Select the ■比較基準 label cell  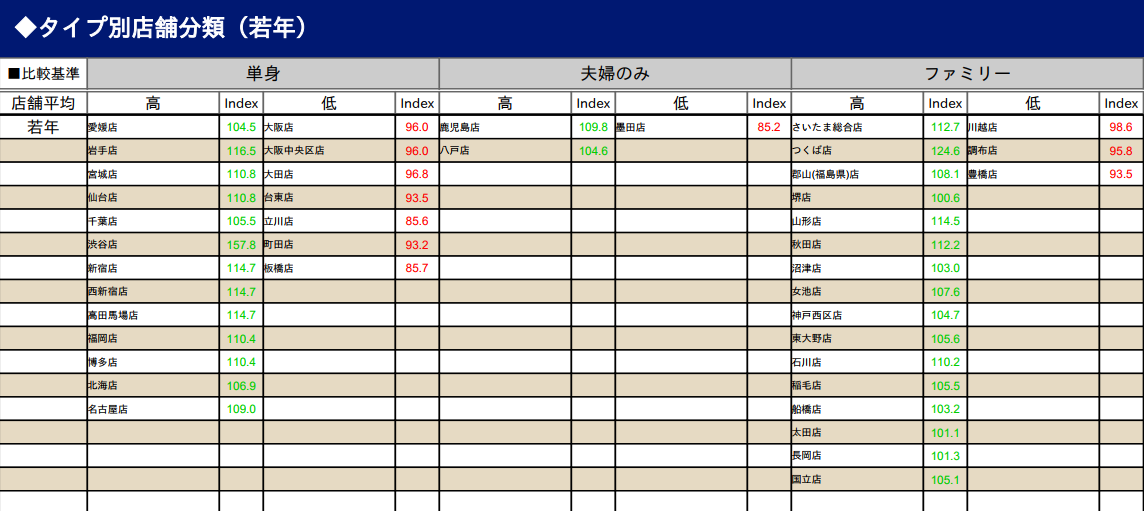[x=44, y=74]
